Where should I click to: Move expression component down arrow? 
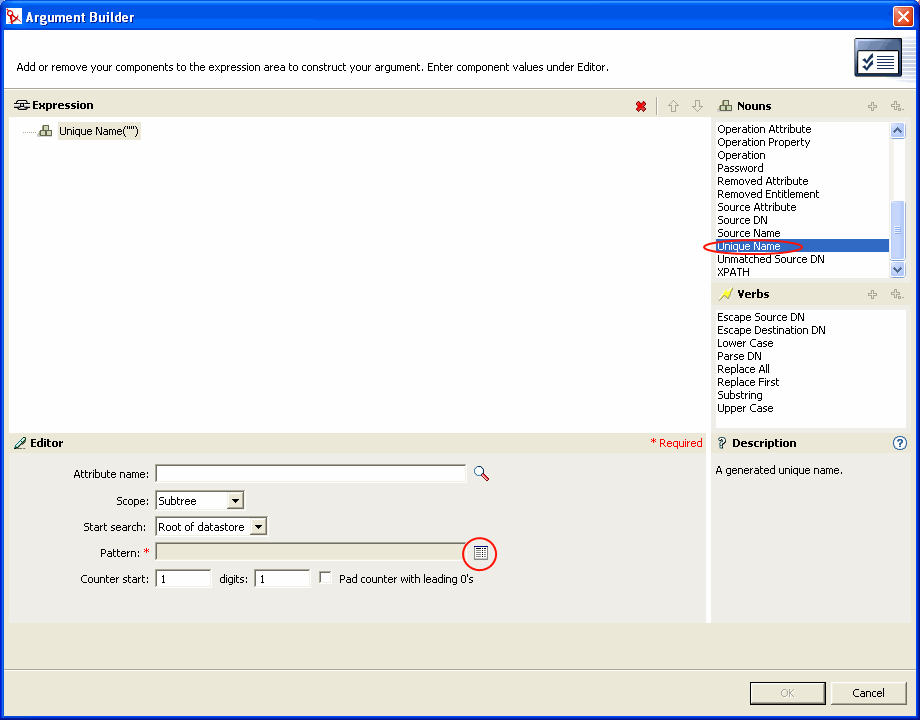click(697, 106)
